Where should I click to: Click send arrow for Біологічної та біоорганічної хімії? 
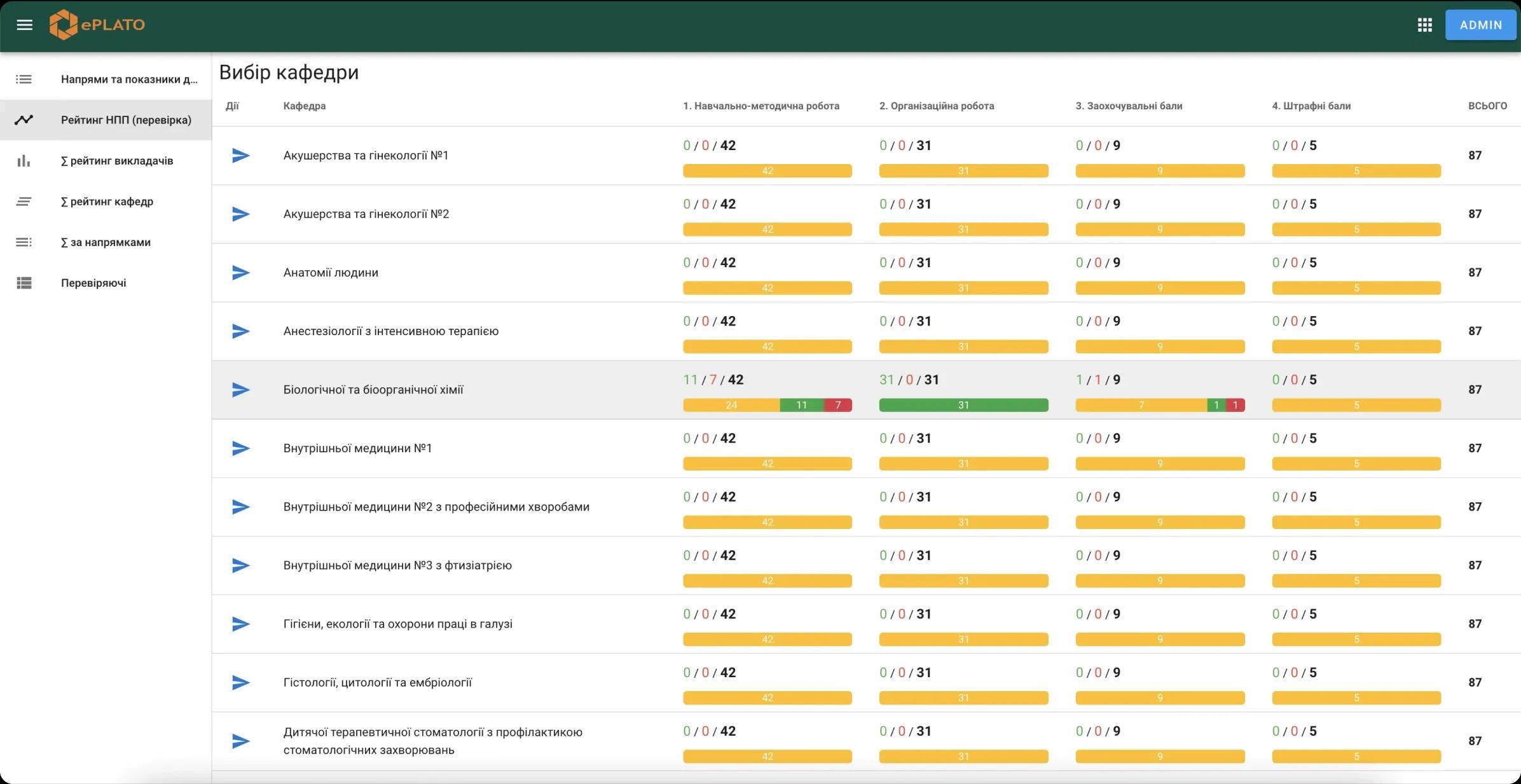(240, 390)
